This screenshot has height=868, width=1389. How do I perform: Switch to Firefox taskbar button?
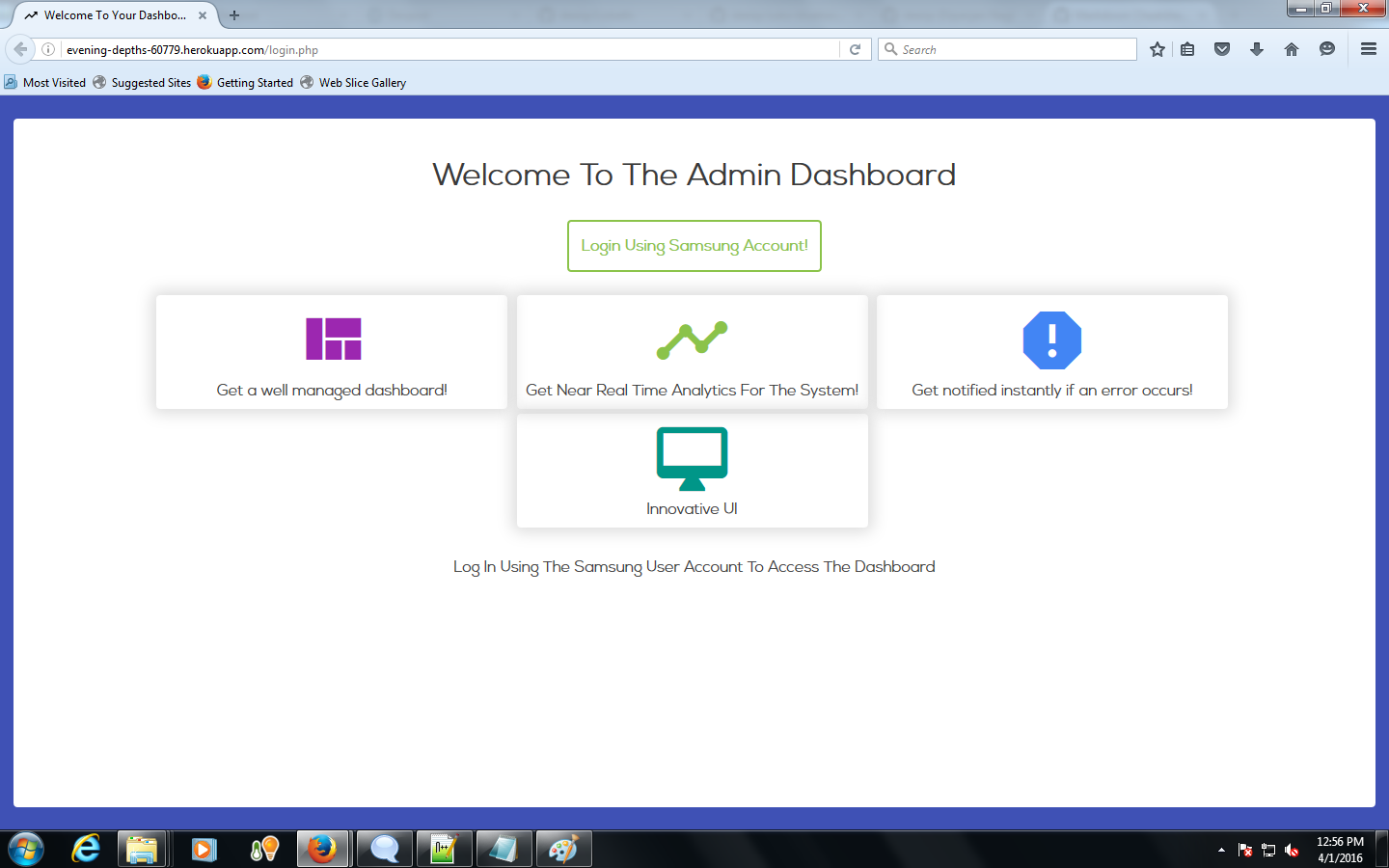tap(322, 850)
